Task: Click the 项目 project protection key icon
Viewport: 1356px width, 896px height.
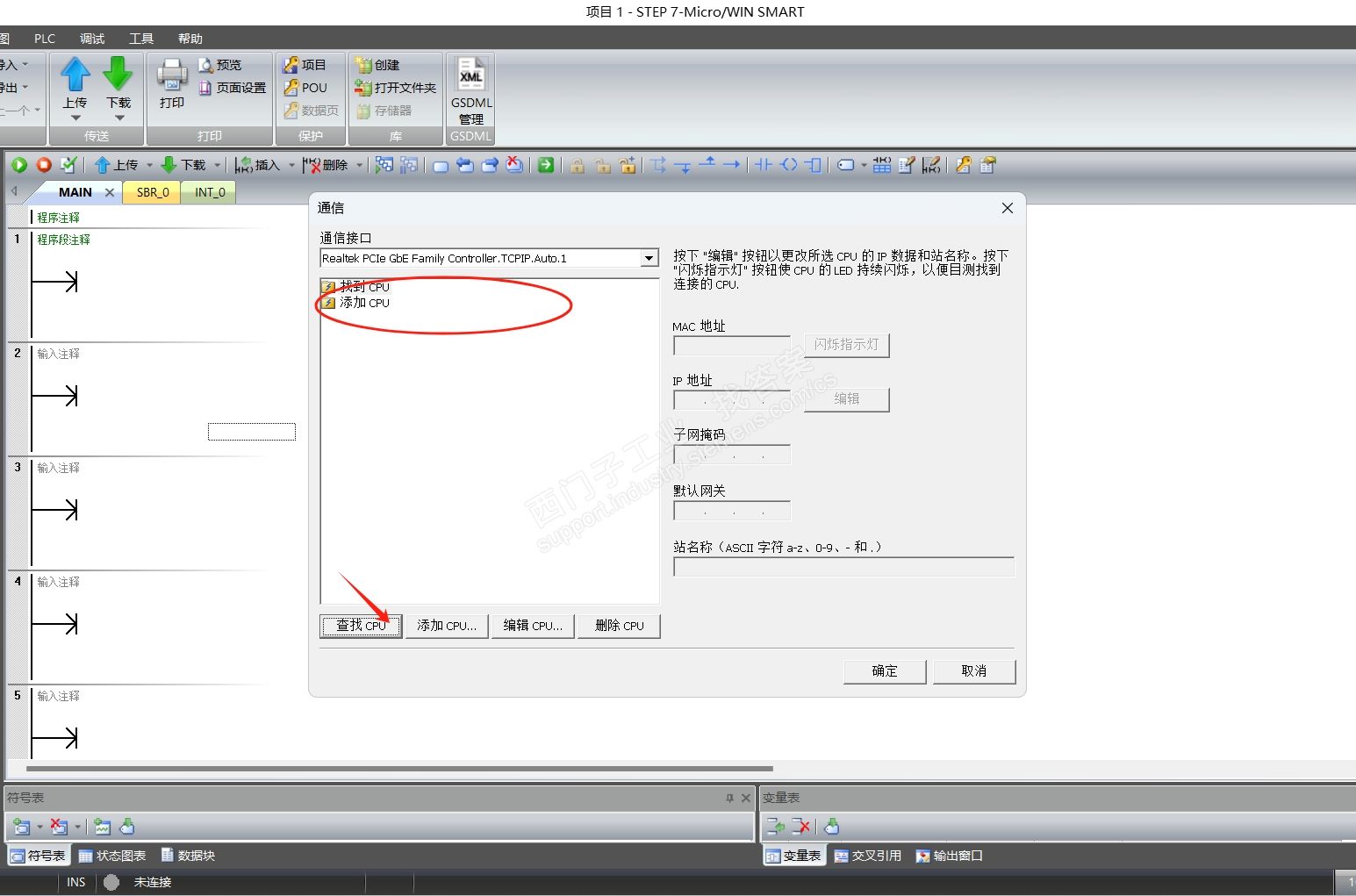Action: coord(291,65)
